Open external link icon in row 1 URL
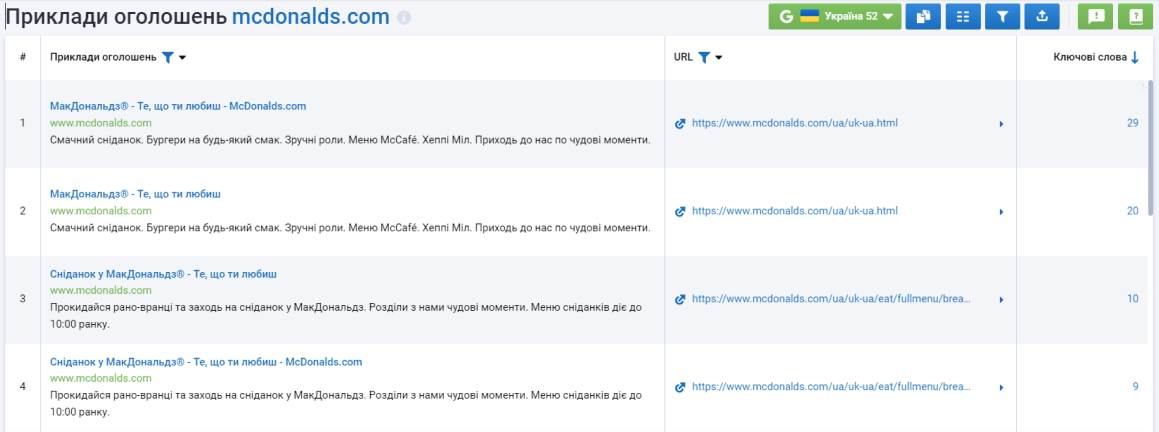1159x432 pixels. [x=681, y=124]
